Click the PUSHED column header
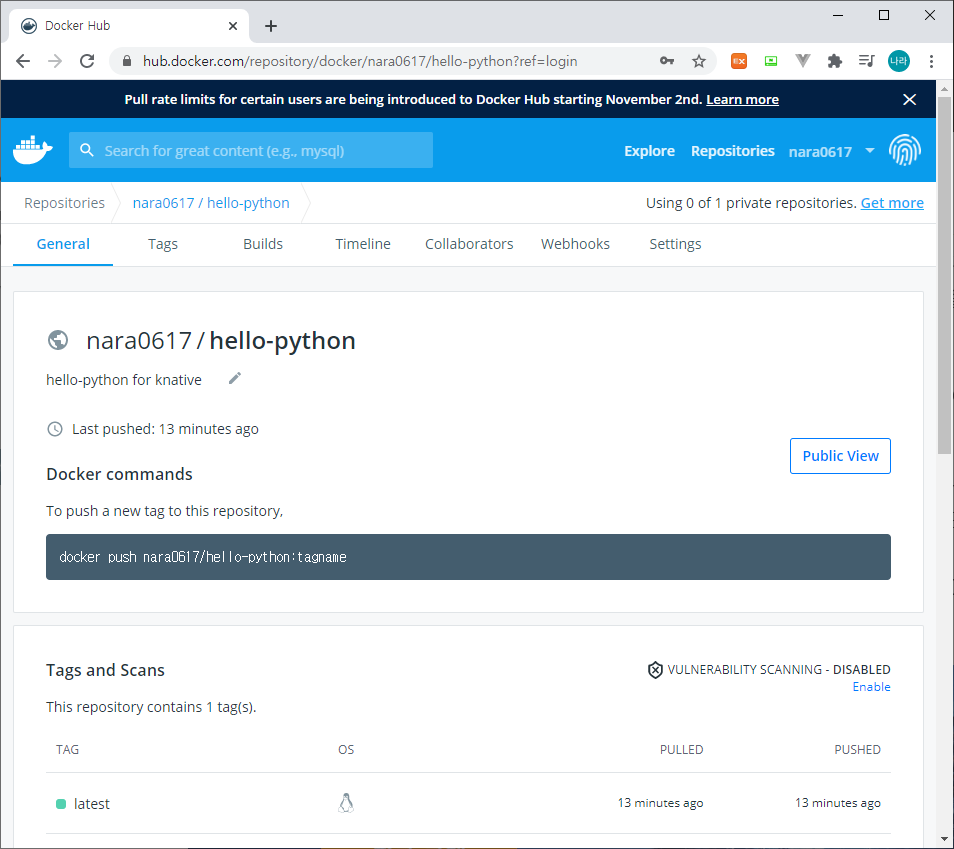This screenshot has height=849, width=954. pyautogui.click(x=857, y=750)
